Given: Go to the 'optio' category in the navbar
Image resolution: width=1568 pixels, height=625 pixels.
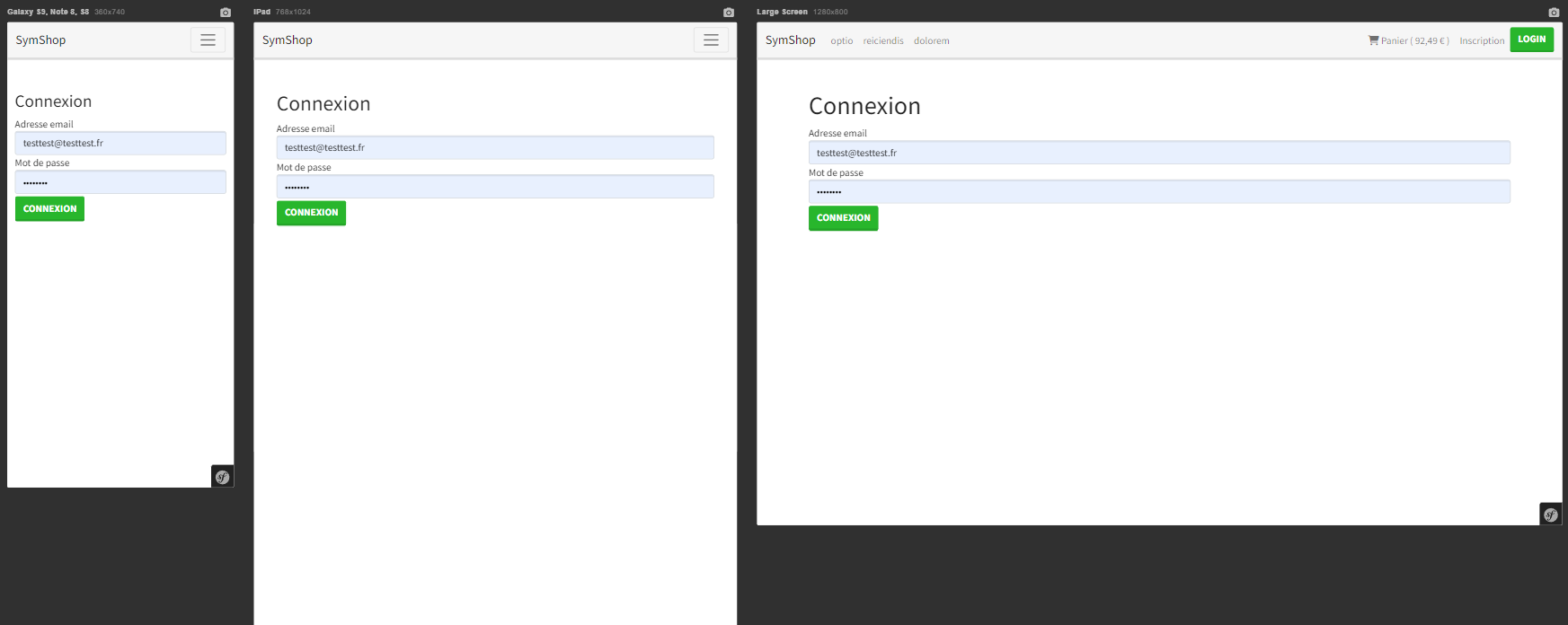Looking at the screenshot, I should 842,41.
